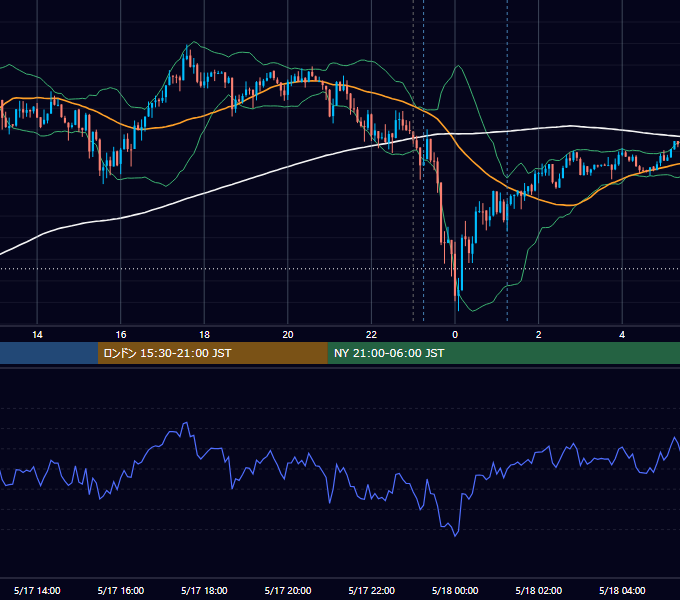Click the 2 hour label on the price chart axis
Screen dimensions: 680x600
pos(538,335)
